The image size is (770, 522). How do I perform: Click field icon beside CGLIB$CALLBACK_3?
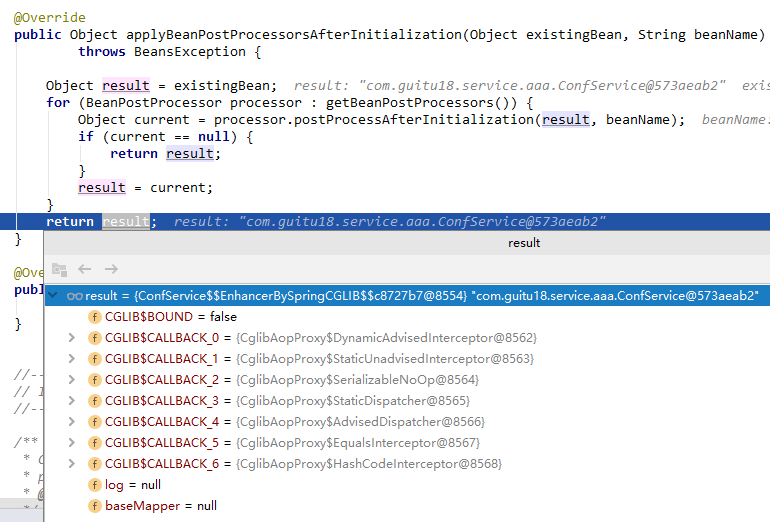click(95, 401)
